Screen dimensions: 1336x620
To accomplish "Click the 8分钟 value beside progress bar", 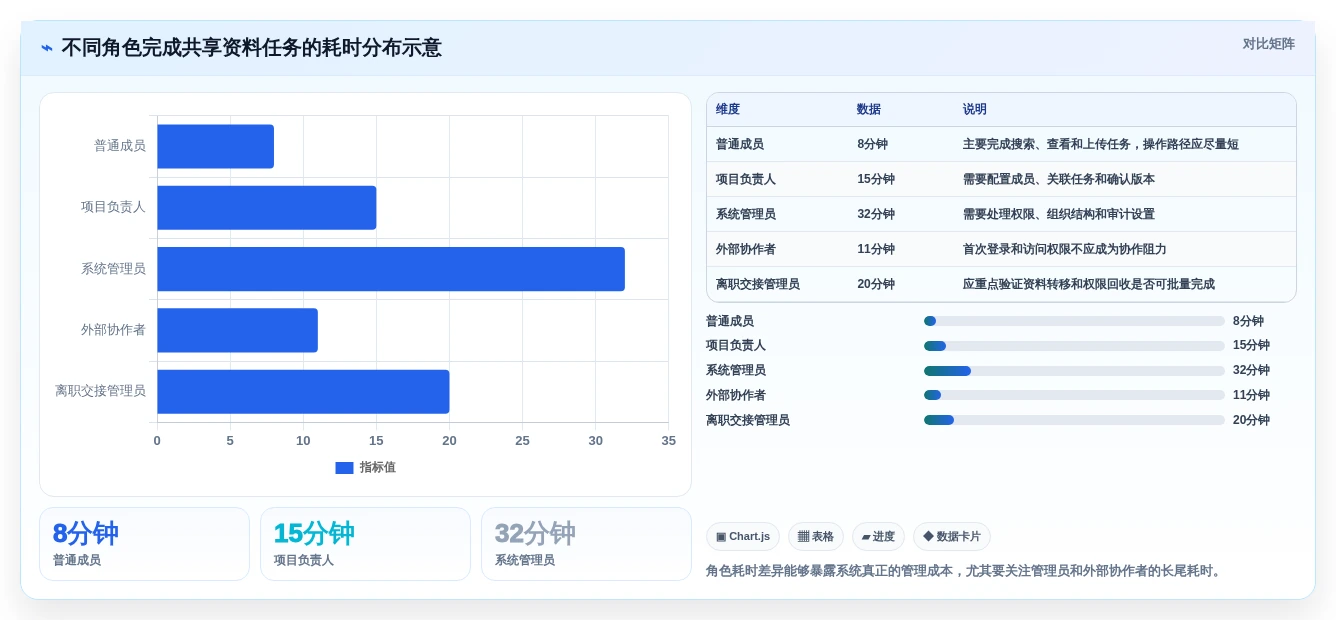I will (1248, 321).
